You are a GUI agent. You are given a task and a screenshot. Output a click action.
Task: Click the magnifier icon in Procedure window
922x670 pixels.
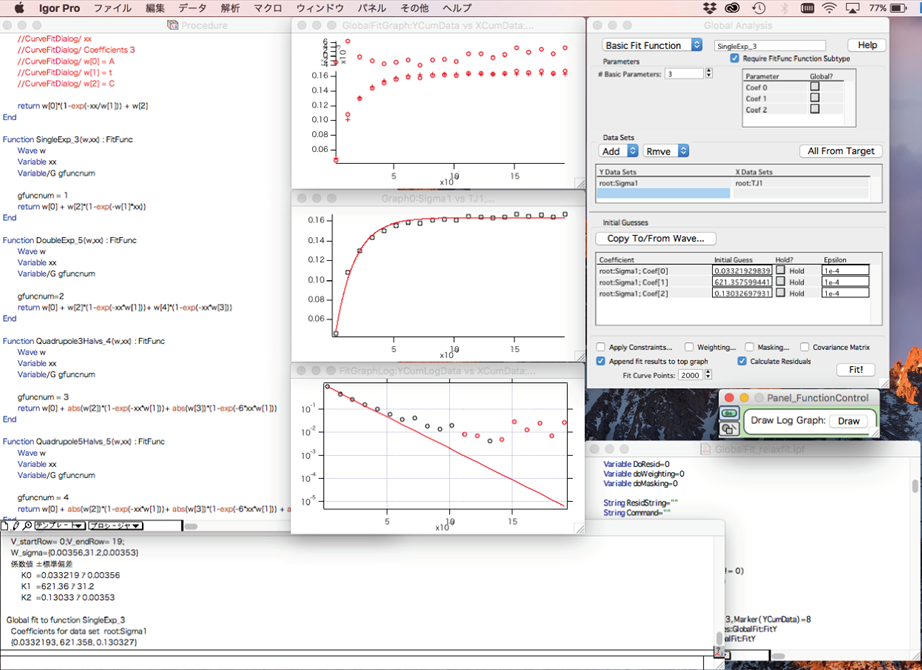coord(27,524)
